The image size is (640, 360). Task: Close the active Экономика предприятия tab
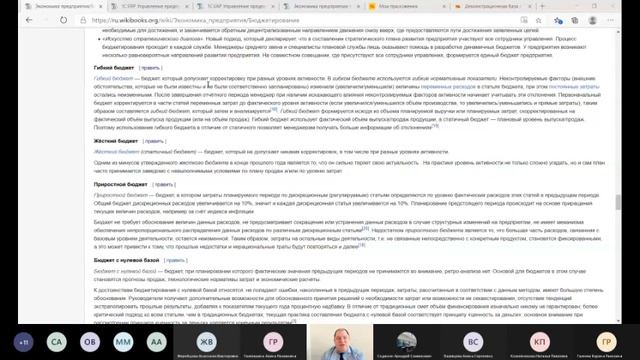pyautogui.click(x=100, y=7)
